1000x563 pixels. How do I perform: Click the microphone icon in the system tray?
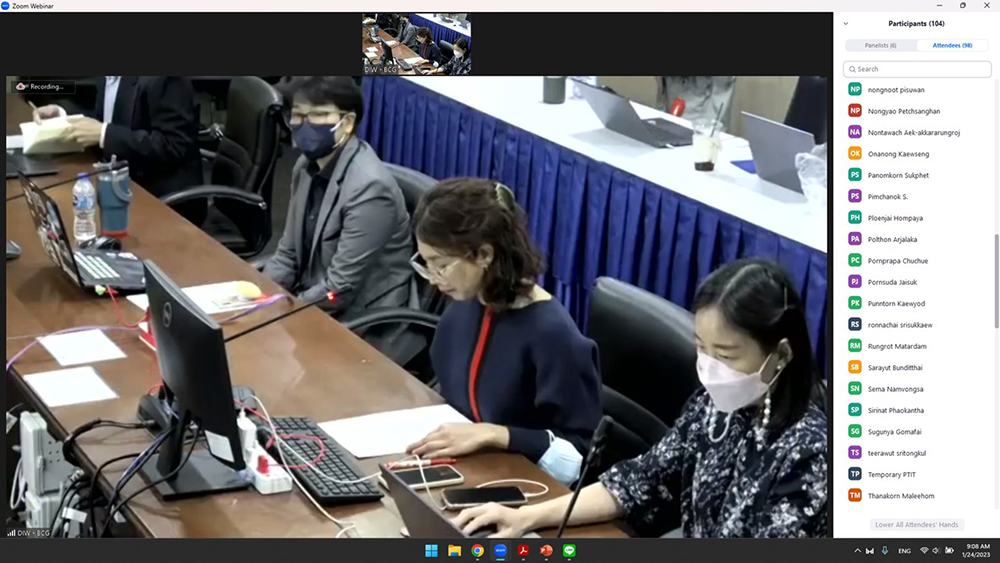885,551
